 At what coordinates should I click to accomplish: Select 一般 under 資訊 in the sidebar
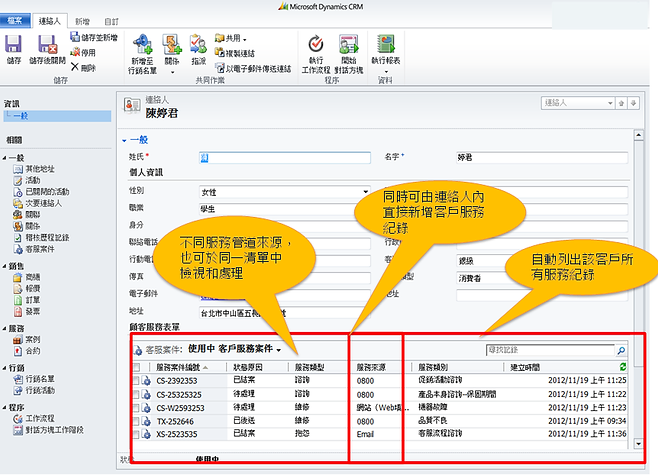click(57, 116)
